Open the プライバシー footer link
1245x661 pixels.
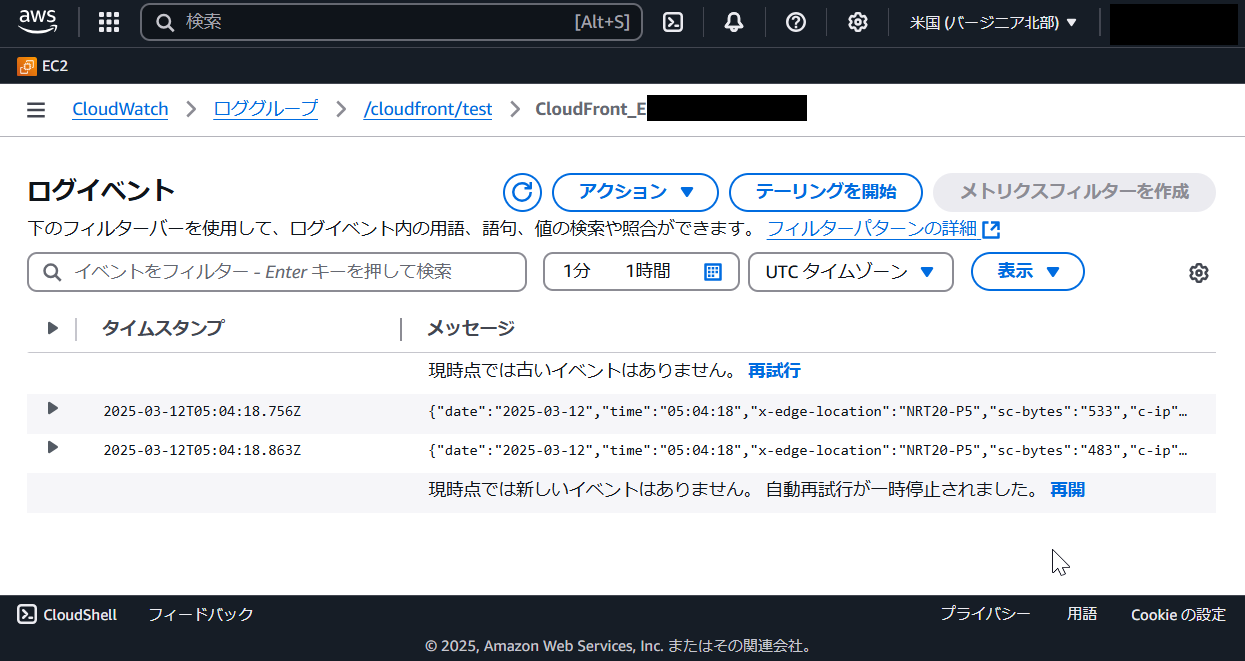(985, 614)
